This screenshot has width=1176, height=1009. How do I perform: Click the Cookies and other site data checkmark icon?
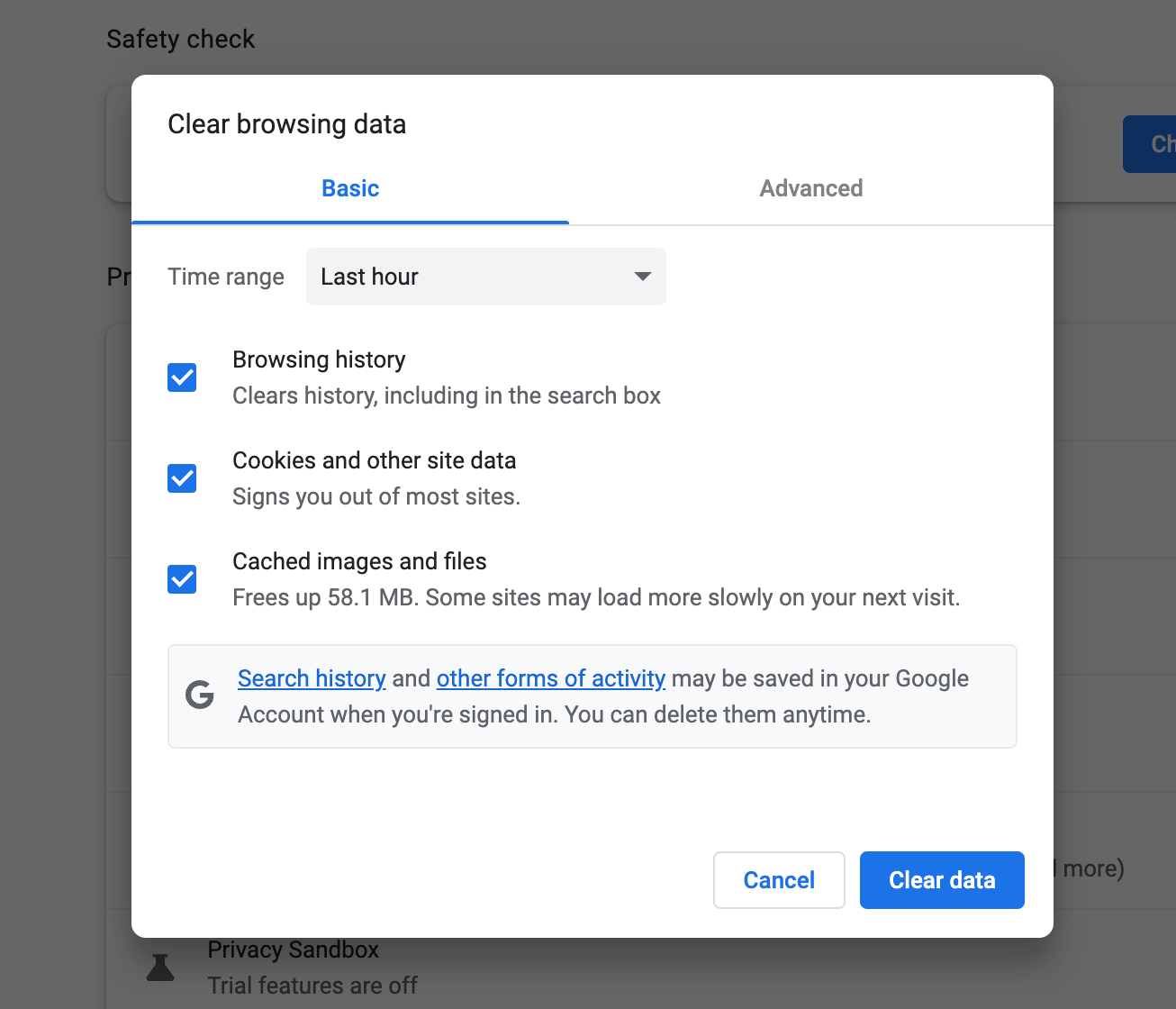click(x=181, y=478)
